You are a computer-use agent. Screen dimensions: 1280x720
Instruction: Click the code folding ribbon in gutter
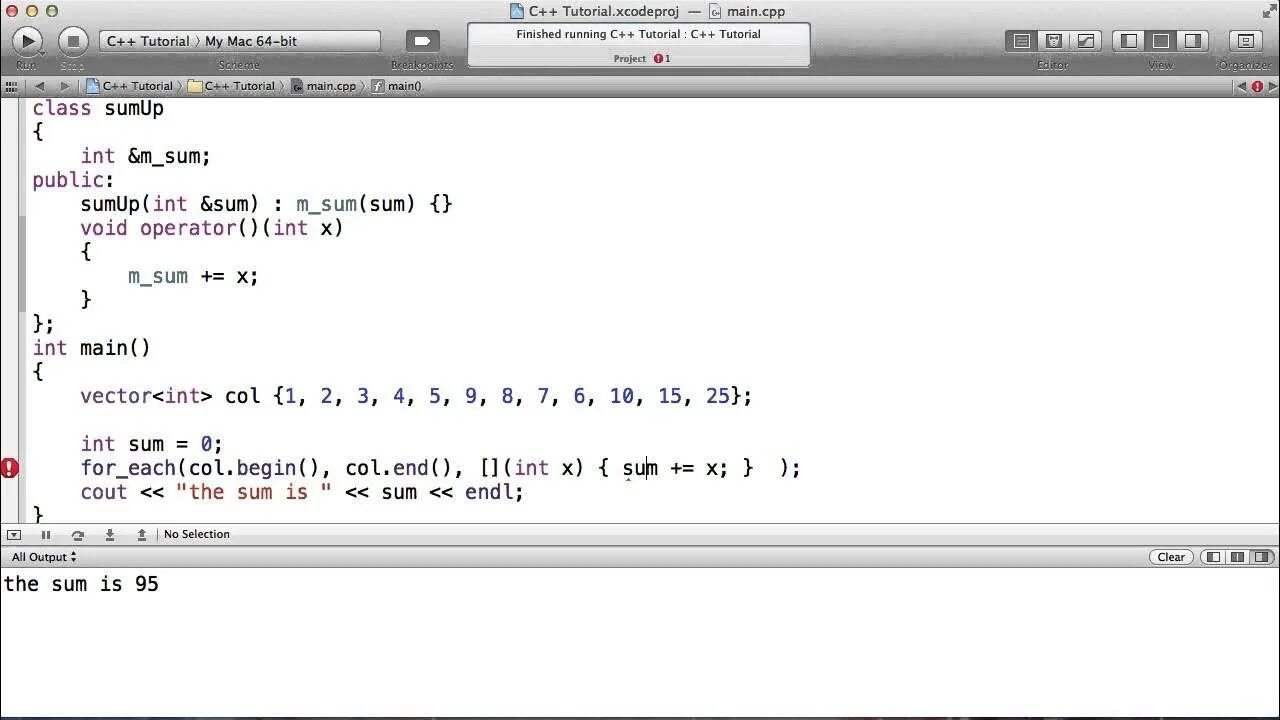click(24, 309)
